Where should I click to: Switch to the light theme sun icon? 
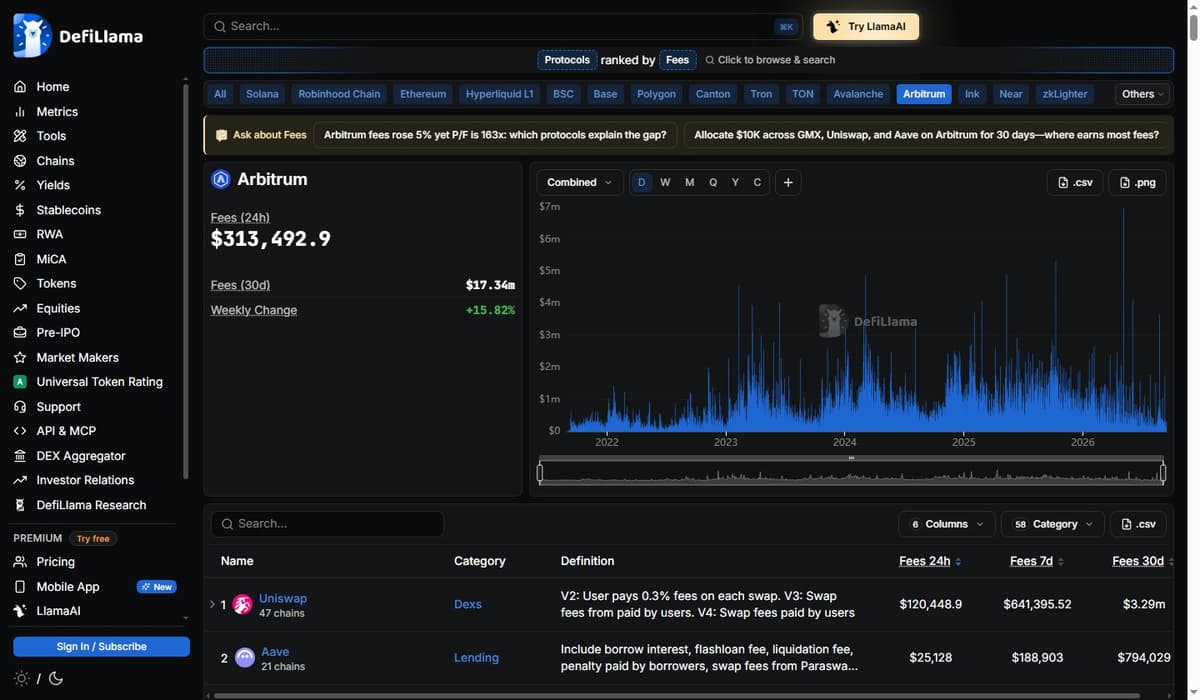click(x=21, y=678)
